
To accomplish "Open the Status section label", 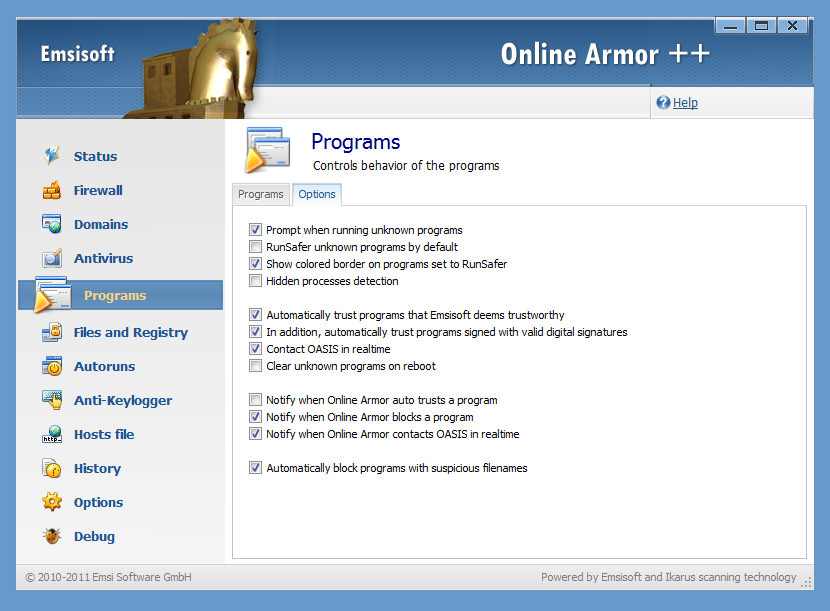I will tap(95, 156).
